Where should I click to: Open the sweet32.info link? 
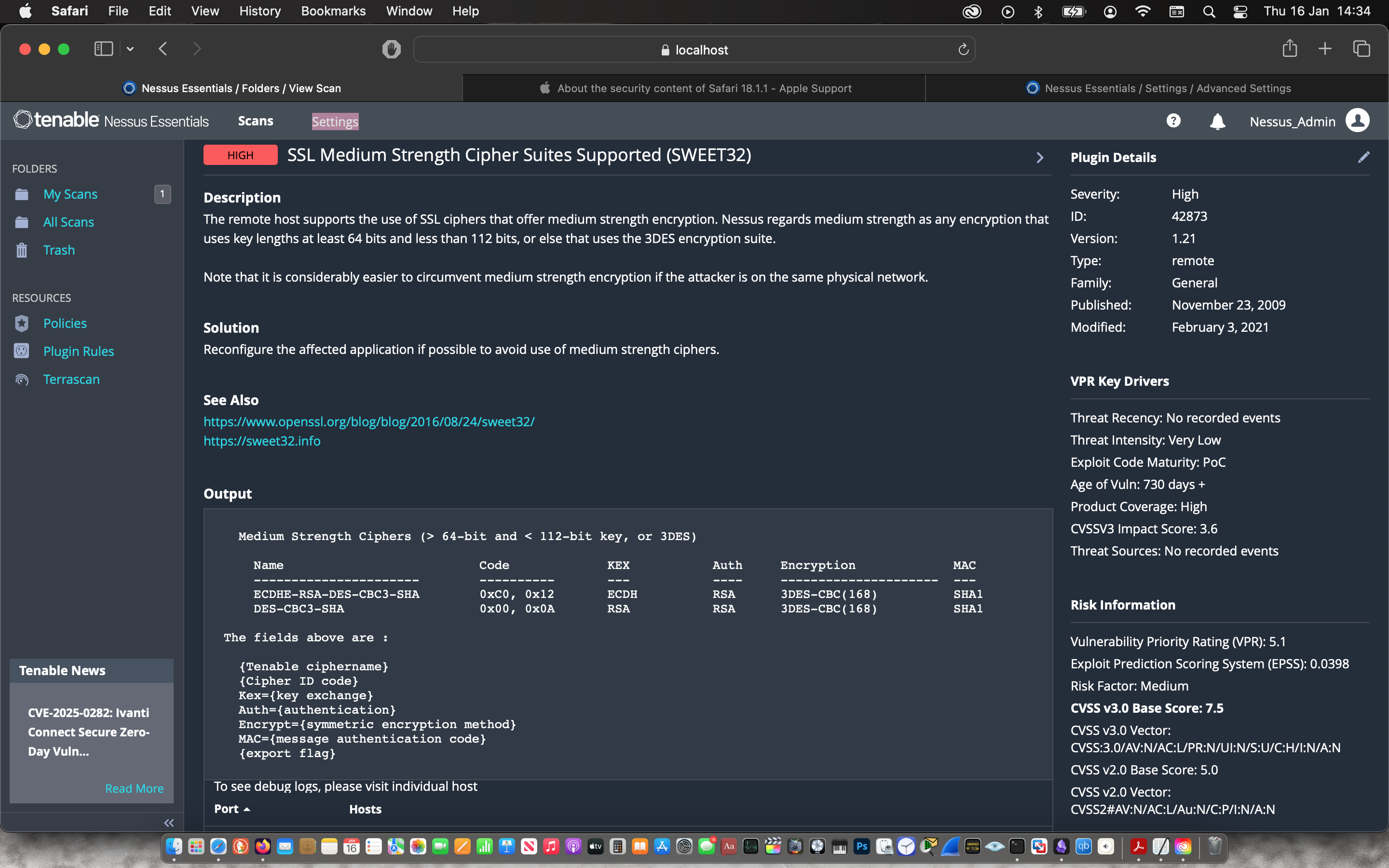click(x=262, y=441)
